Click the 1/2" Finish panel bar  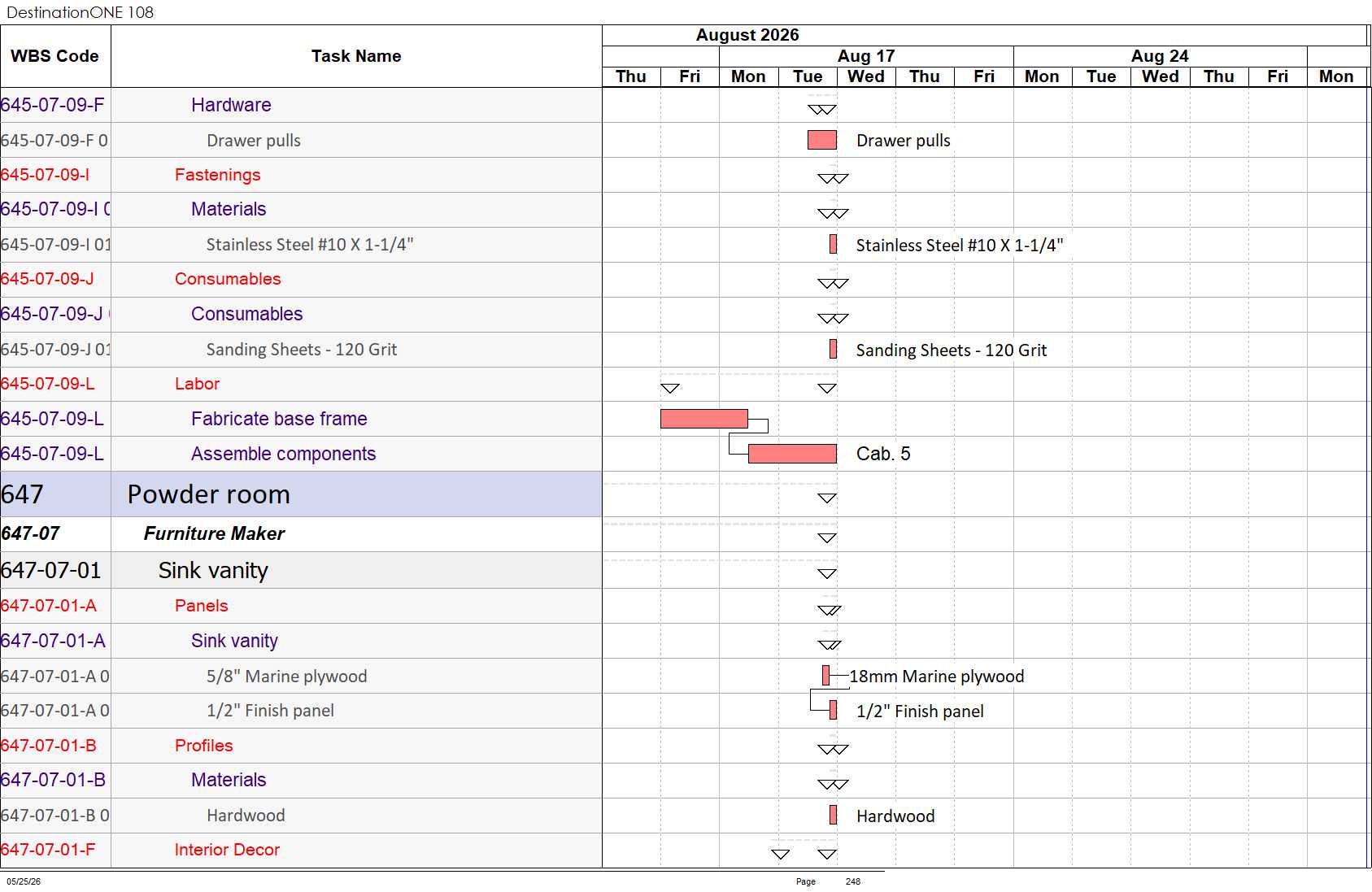click(x=833, y=710)
